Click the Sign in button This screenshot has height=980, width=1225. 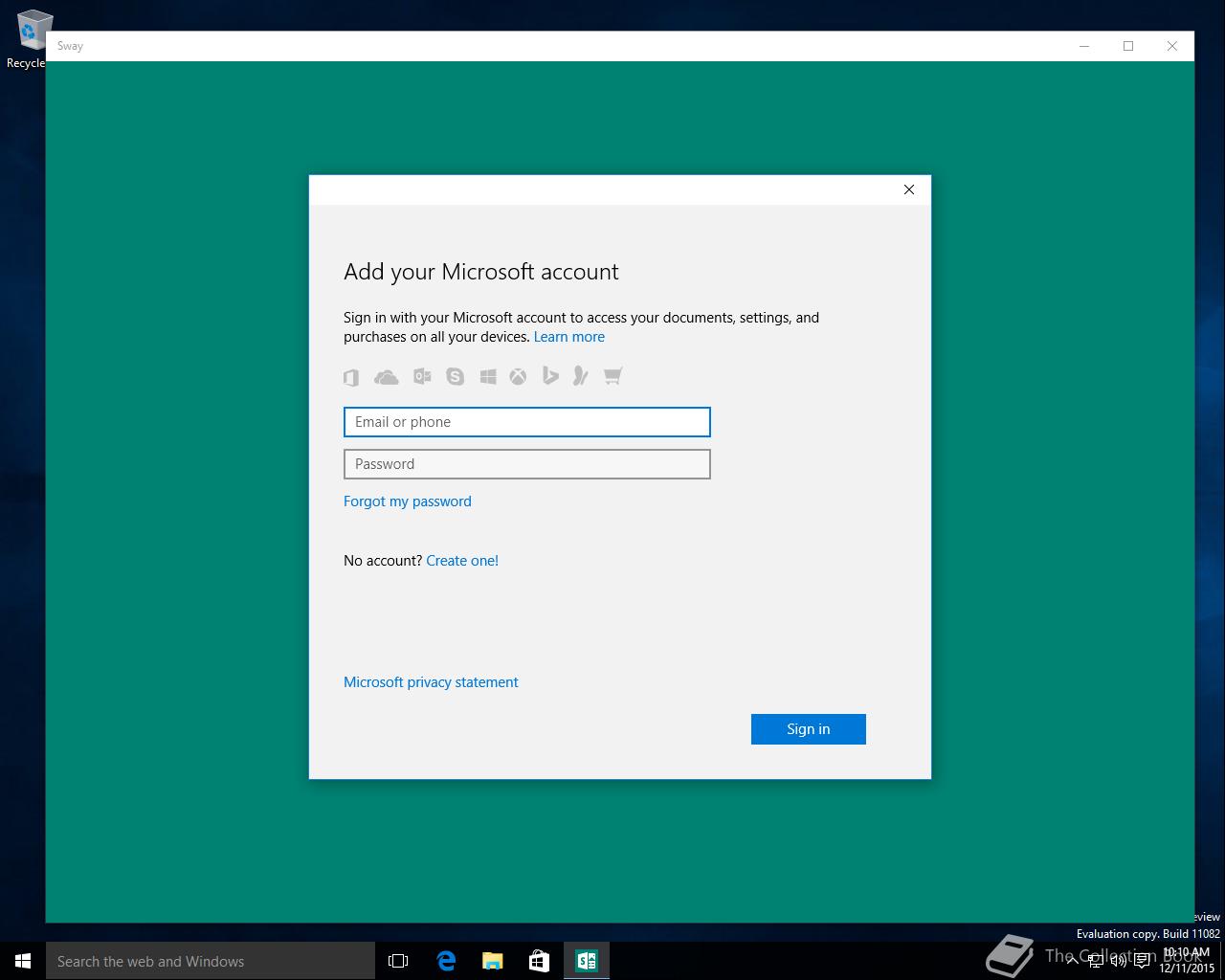tap(809, 729)
